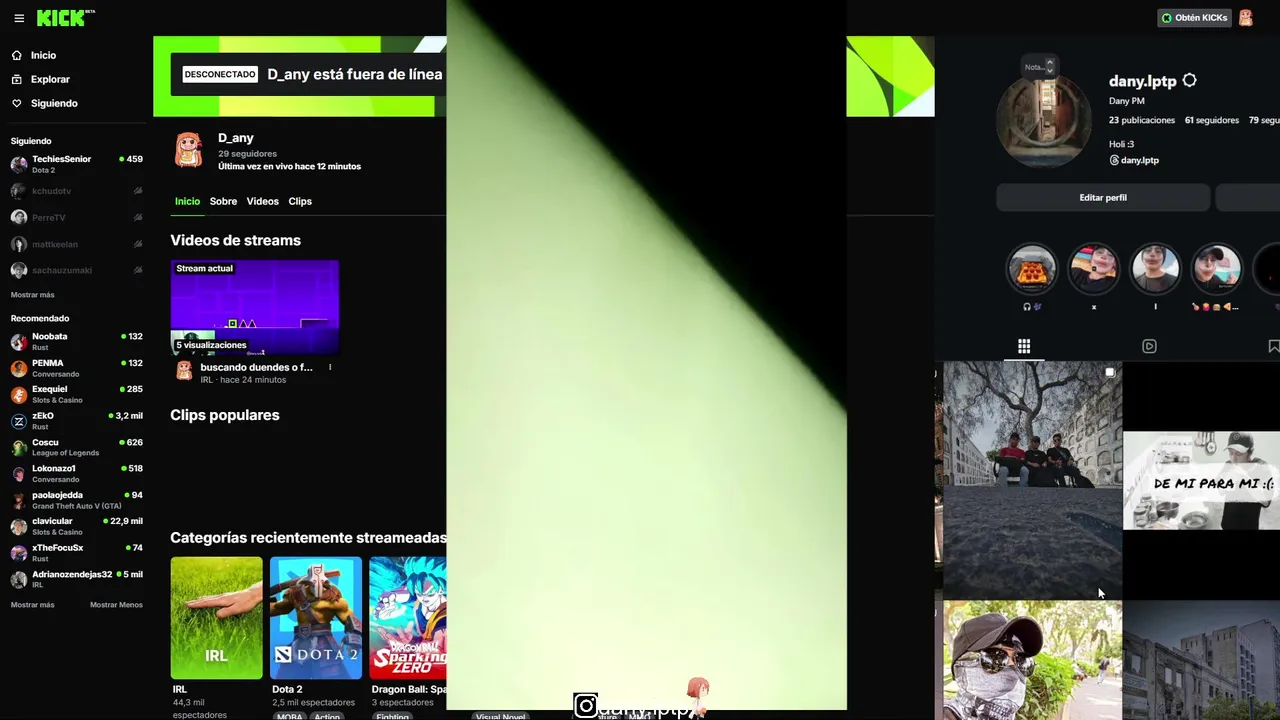This screenshot has width=1280, height=720.
Task: Click Editar perfil on Instagram
Action: click(x=1103, y=198)
